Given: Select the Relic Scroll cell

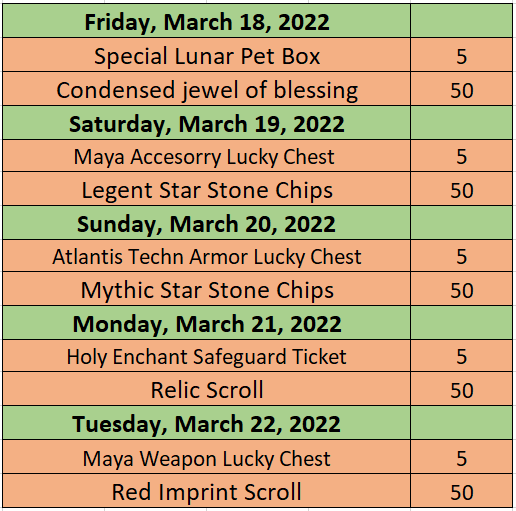Looking at the screenshot, I should click(207, 389).
